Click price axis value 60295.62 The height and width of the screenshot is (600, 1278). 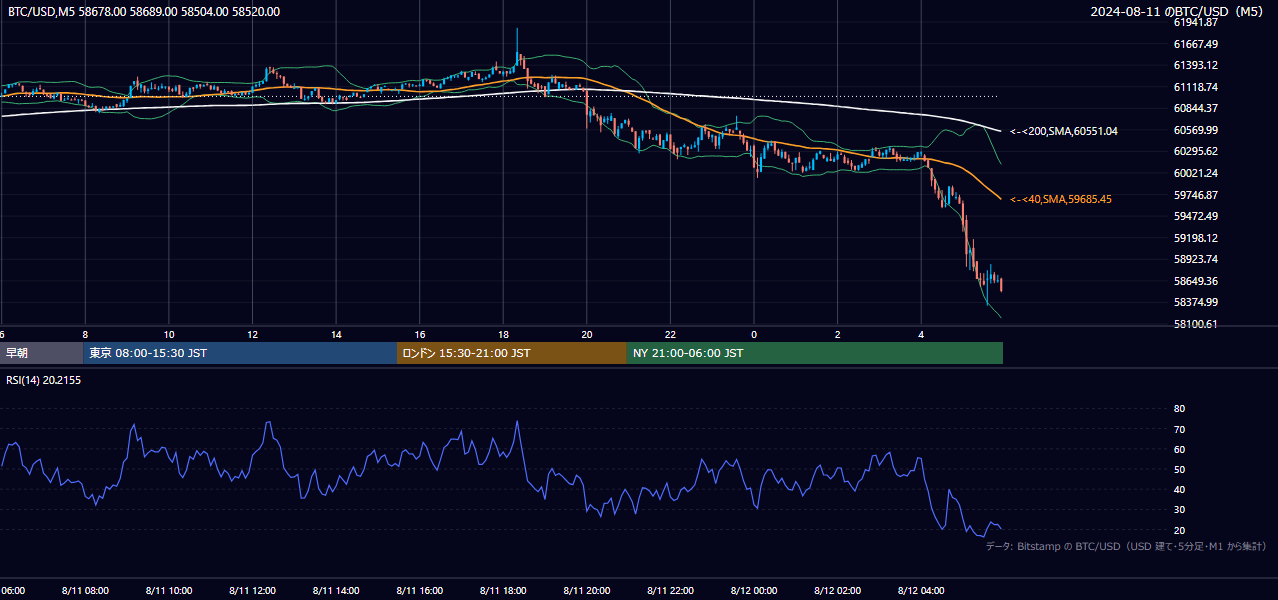pos(1195,151)
